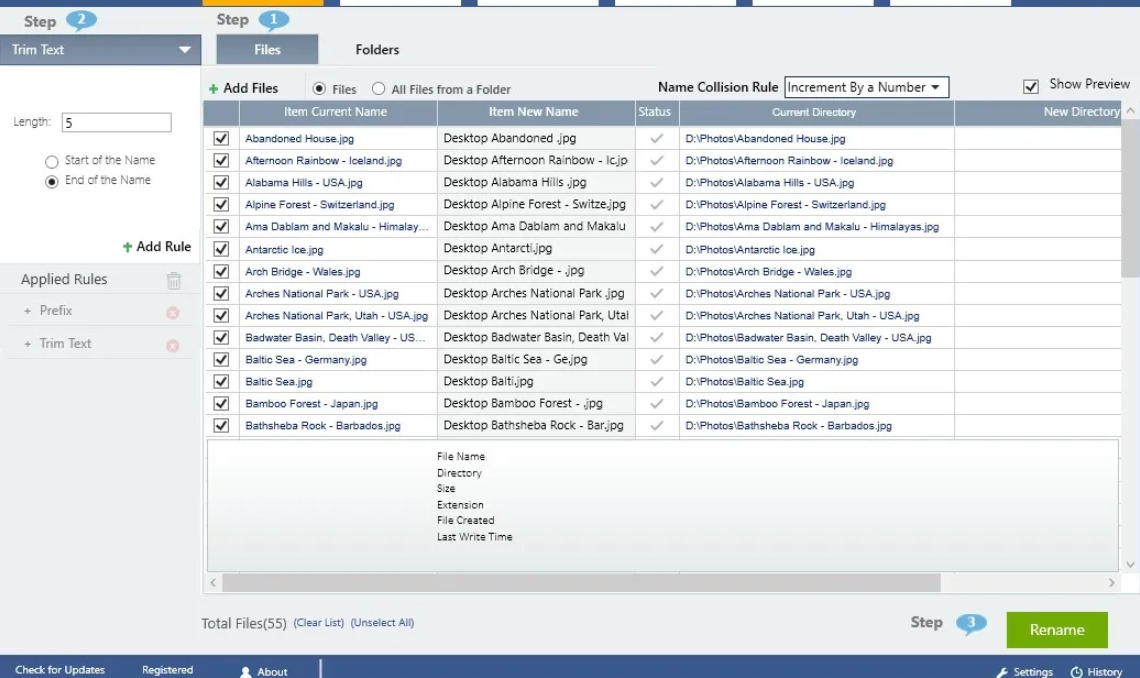Screen dimensions: 1140x678
Task: Remove the Prefix rule with red X
Action: coord(172,312)
